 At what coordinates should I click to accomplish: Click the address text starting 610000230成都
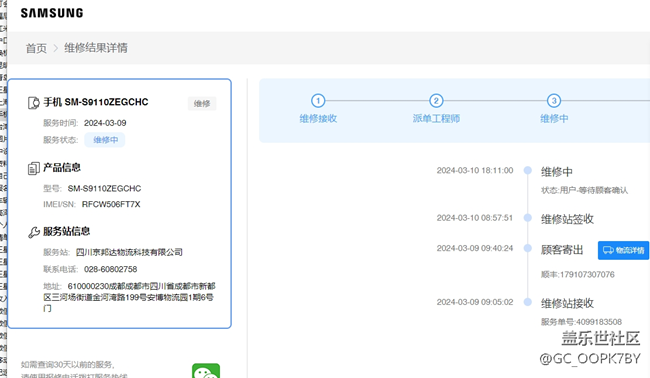[x=129, y=297]
